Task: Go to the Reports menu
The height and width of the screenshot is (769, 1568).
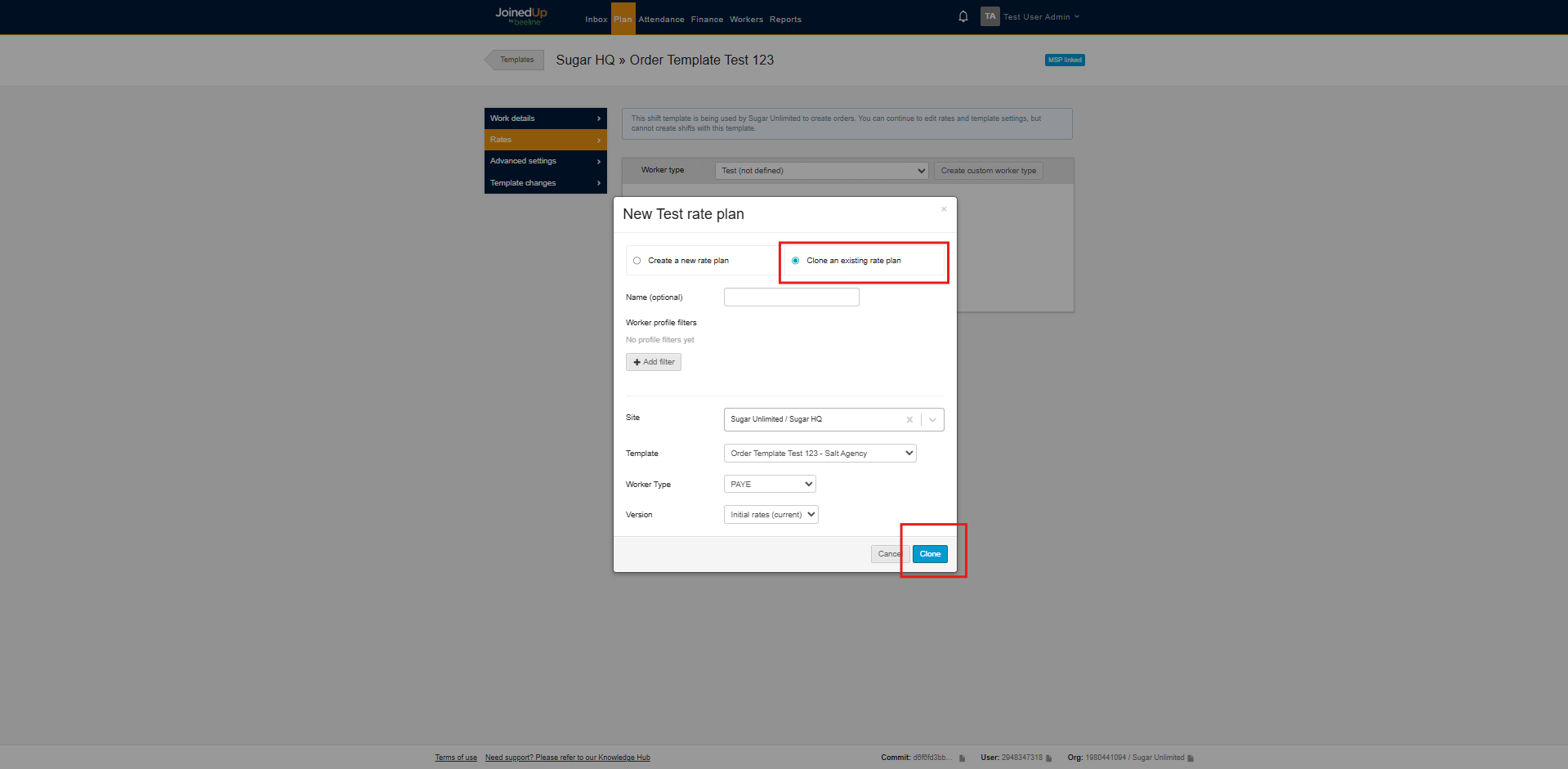Action: (785, 20)
